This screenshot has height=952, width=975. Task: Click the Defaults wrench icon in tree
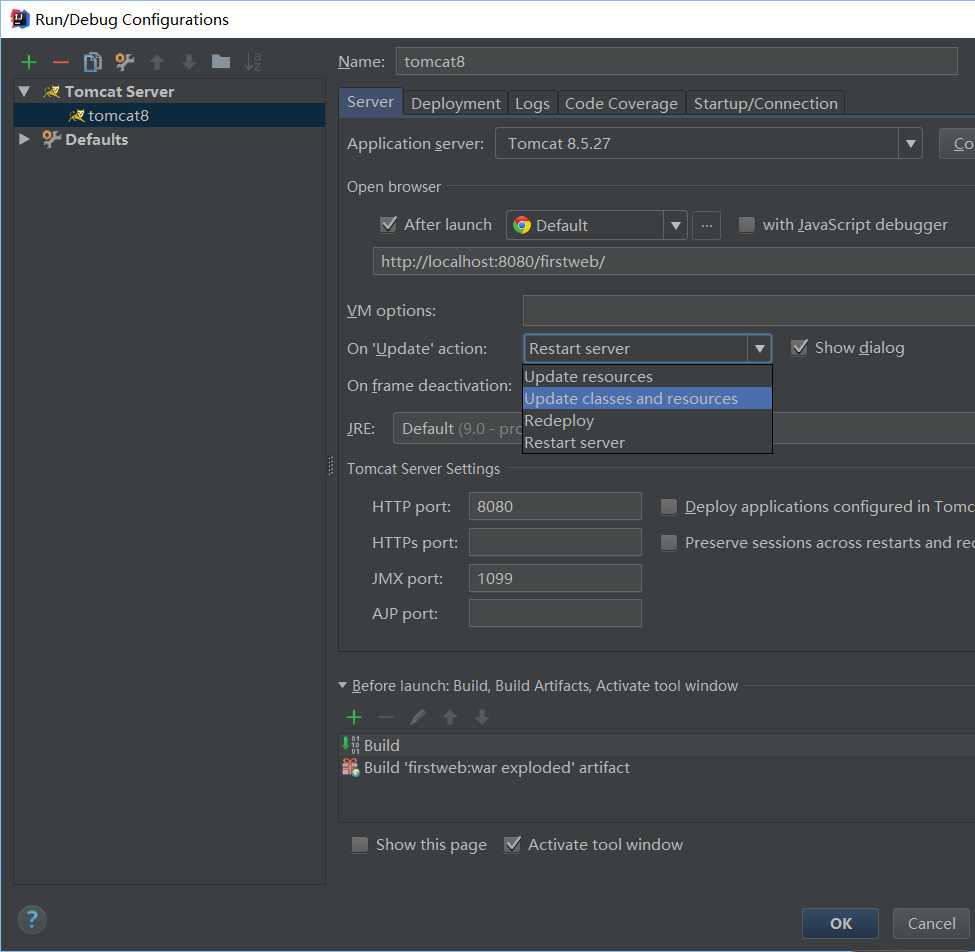(x=51, y=139)
